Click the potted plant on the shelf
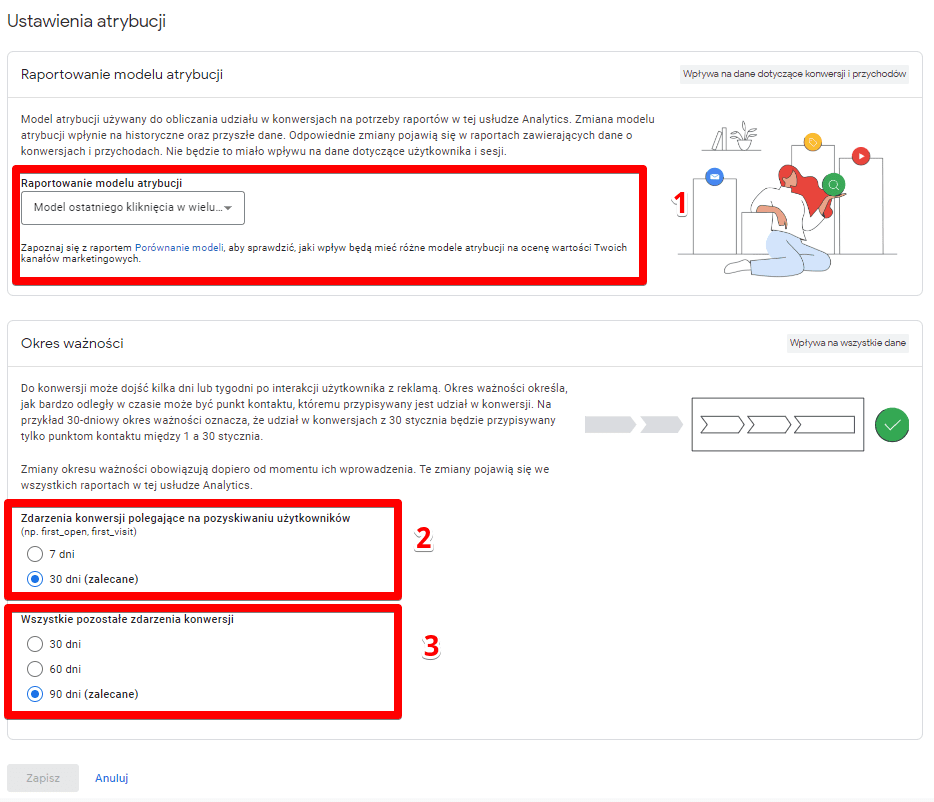This screenshot has width=934, height=802. (x=741, y=136)
